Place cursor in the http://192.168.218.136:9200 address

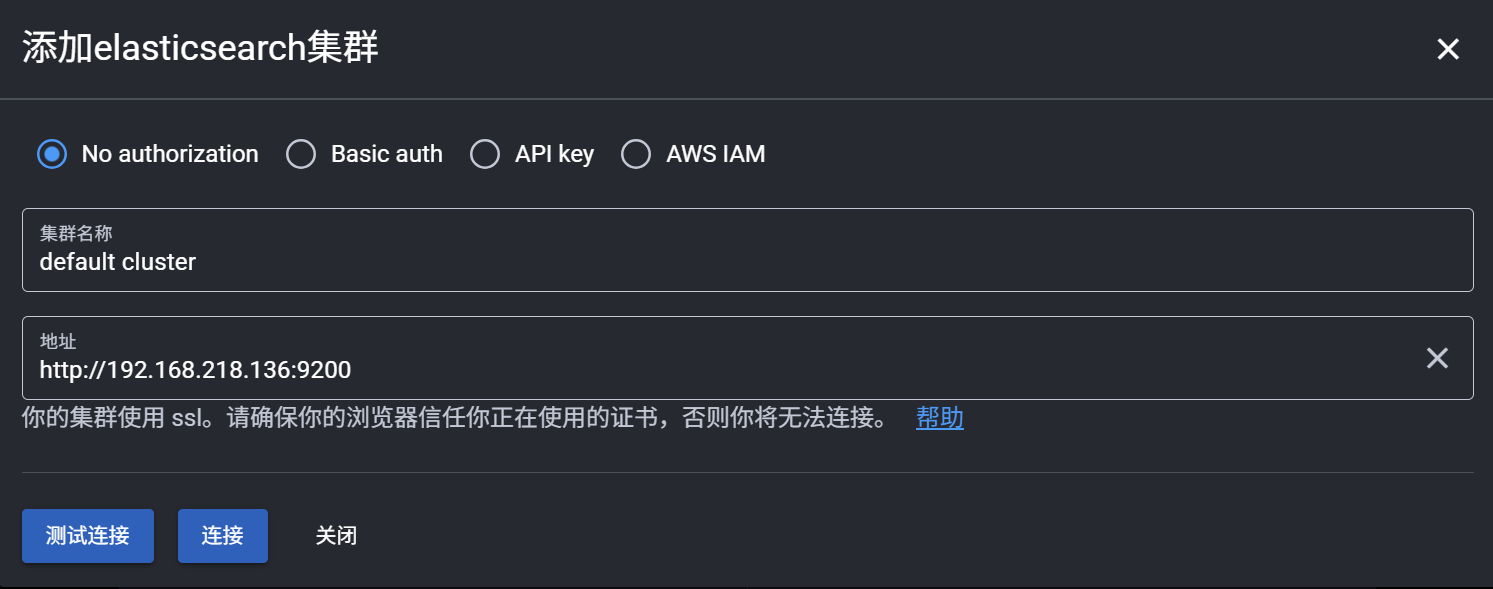(194, 369)
